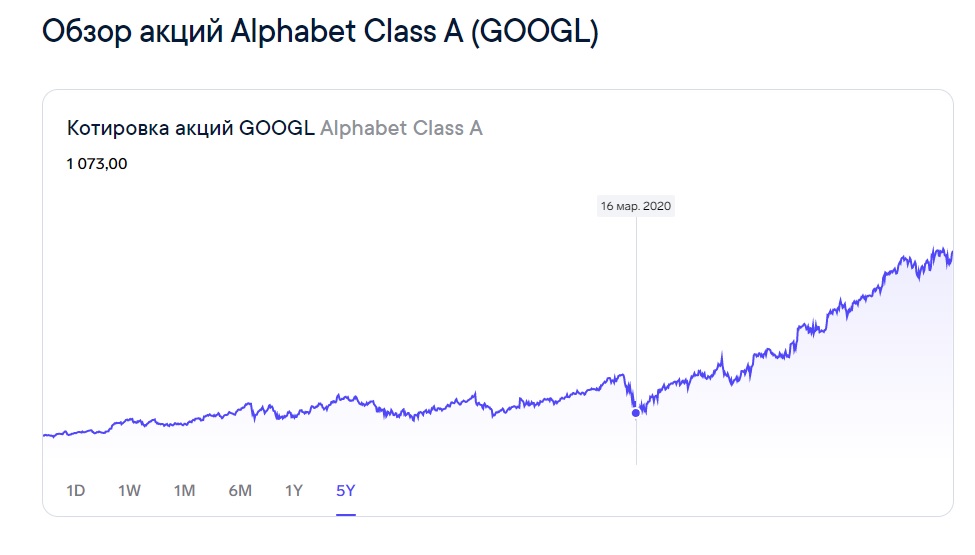This screenshot has width=975, height=555.
Task: Choose the 1M period tab
Action: [184, 491]
